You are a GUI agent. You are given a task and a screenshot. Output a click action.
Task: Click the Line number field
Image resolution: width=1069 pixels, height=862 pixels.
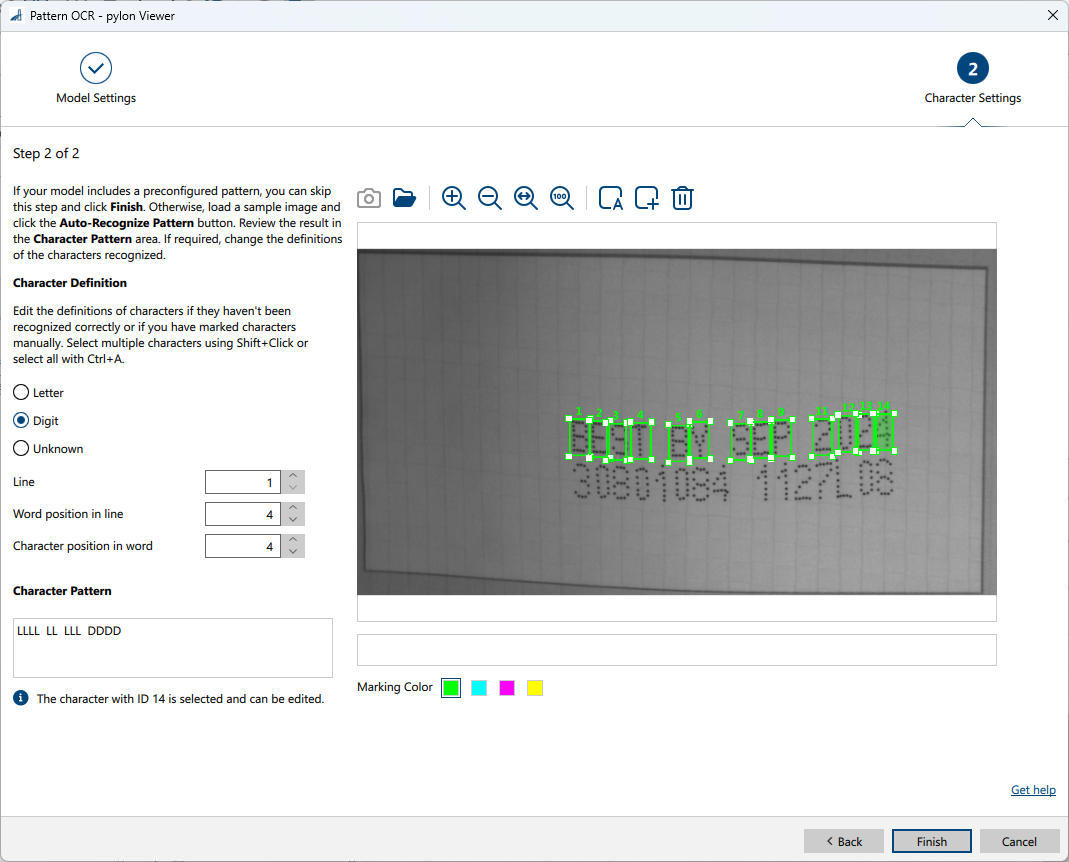click(x=243, y=482)
